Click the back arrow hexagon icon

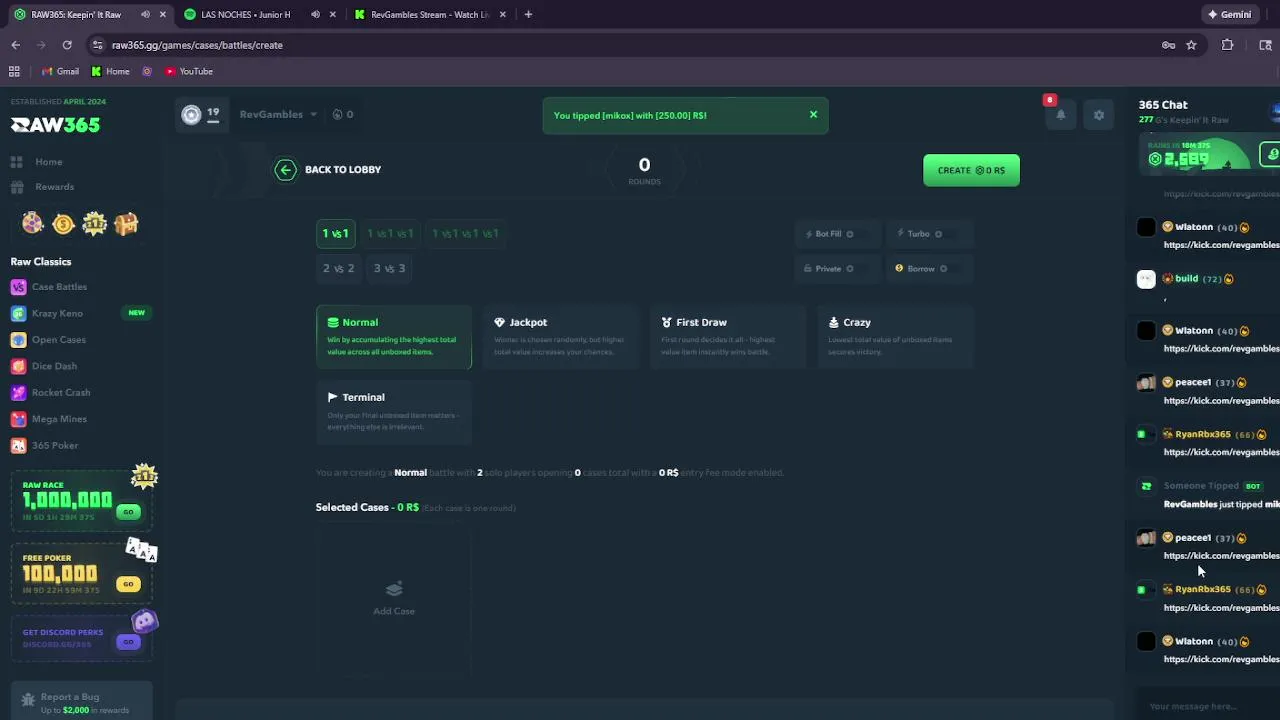click(286, 170)
